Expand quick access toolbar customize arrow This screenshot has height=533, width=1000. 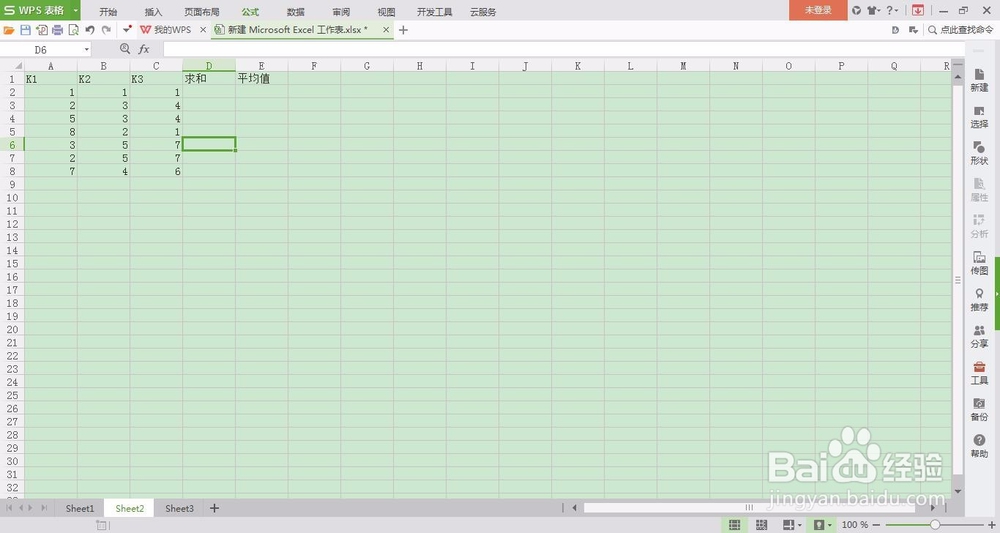(127, 29)
